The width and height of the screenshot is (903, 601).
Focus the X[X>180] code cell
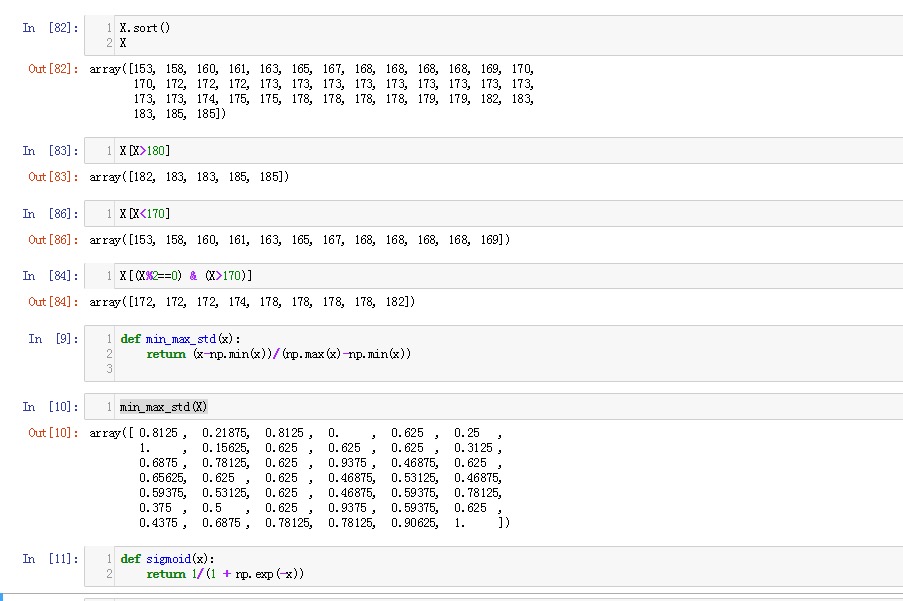click(500, 150)
